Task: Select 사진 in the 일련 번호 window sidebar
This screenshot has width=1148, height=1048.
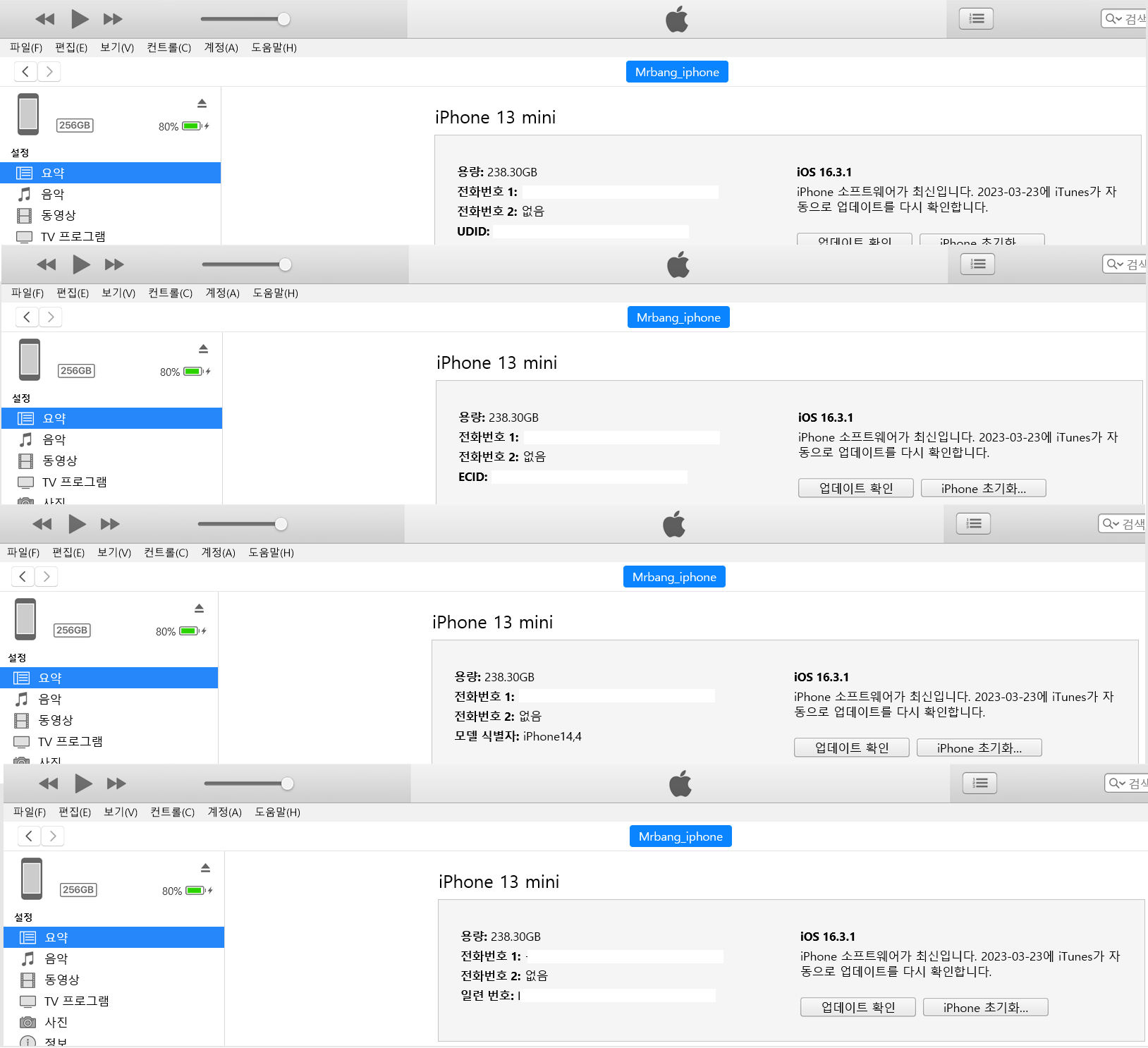Action: pyautogui.click(x=114, y=1022)
